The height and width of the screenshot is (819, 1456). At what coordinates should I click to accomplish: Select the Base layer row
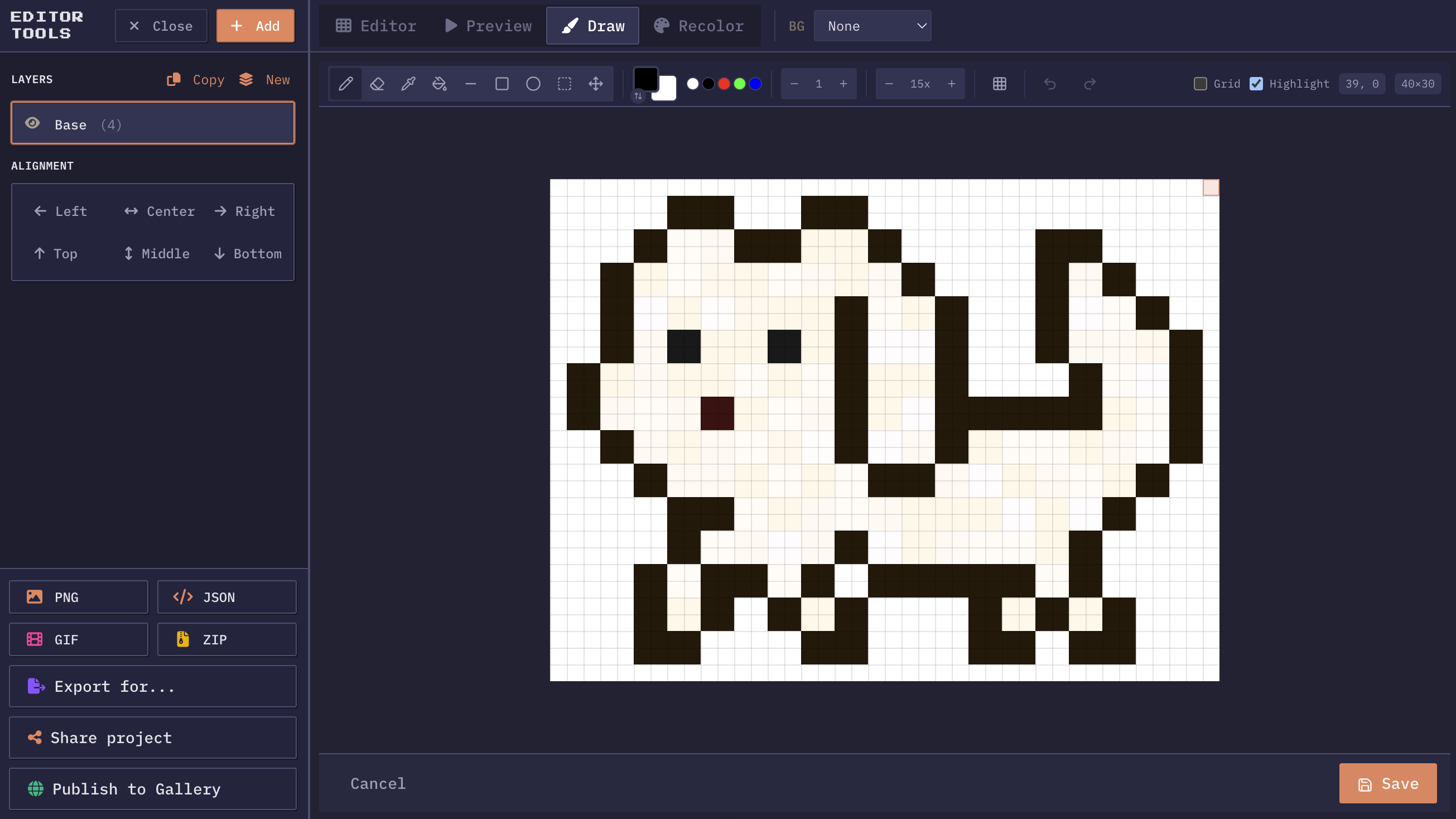point(153,123)
